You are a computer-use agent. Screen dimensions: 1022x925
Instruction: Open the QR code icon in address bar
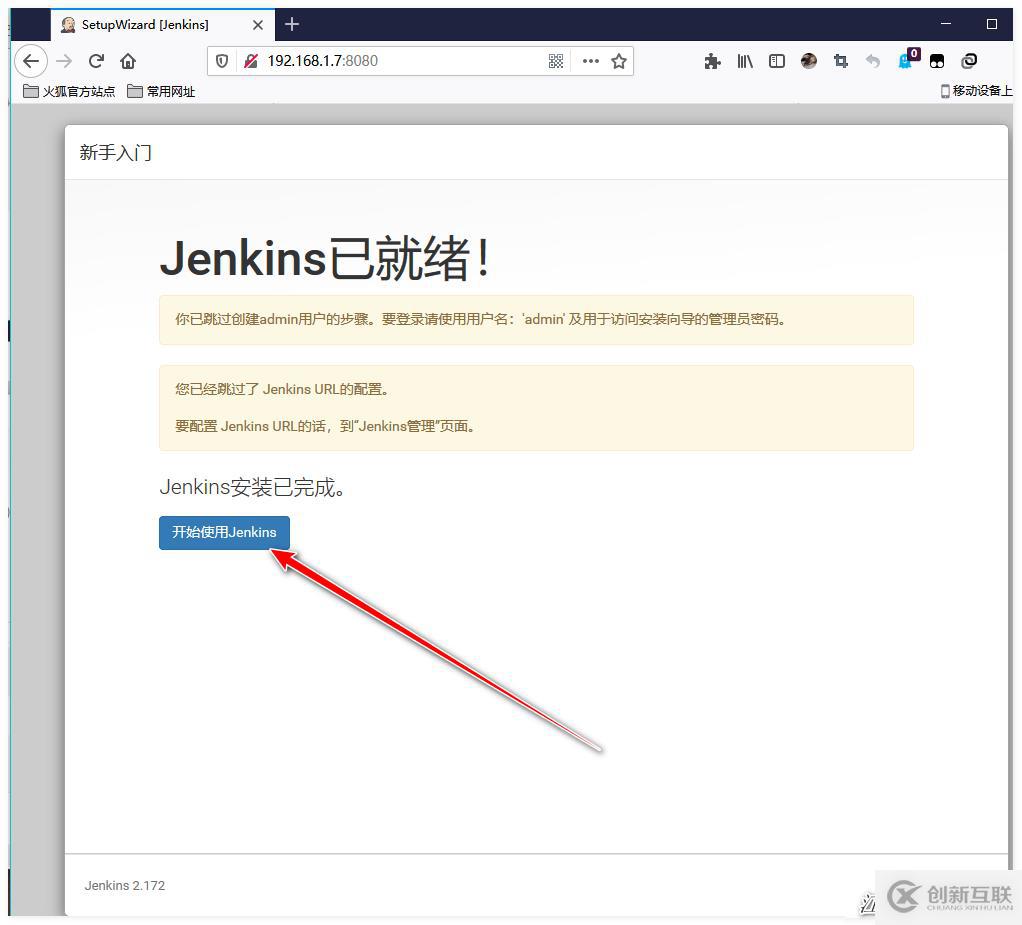(555, 61)
